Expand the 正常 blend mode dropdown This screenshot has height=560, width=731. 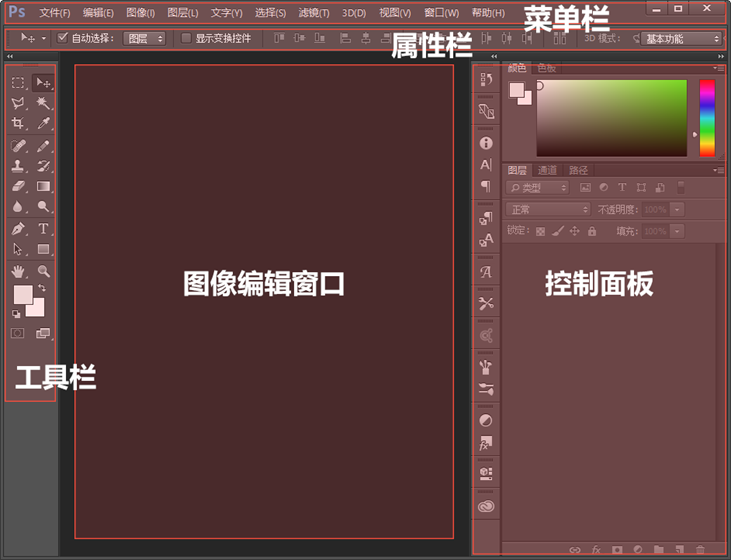[x=549, y=209]
